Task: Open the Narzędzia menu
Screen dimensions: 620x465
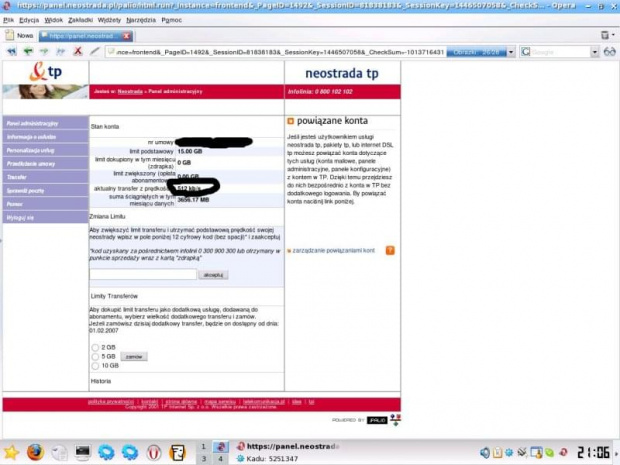Action: tap(141, 20)
